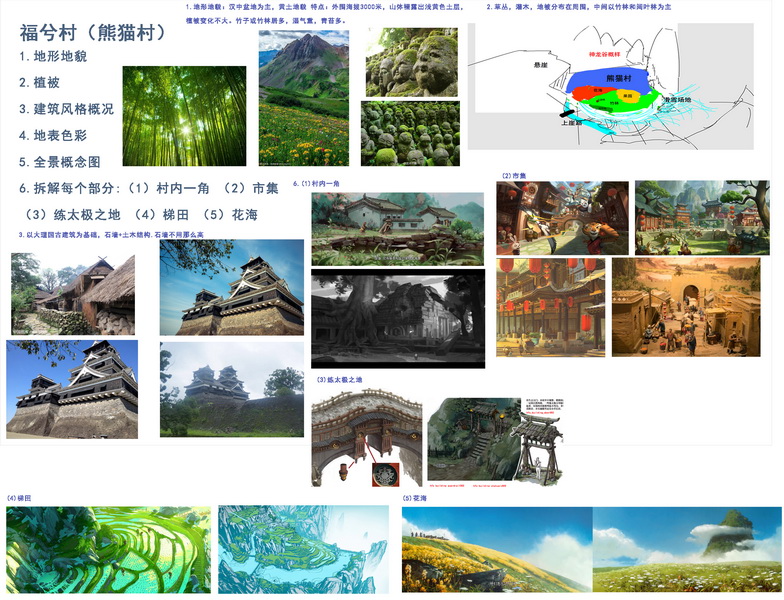Click the title 福兮村（熊猫村）
This screenshot has height=600, width=784.
[x=93, y=33]
